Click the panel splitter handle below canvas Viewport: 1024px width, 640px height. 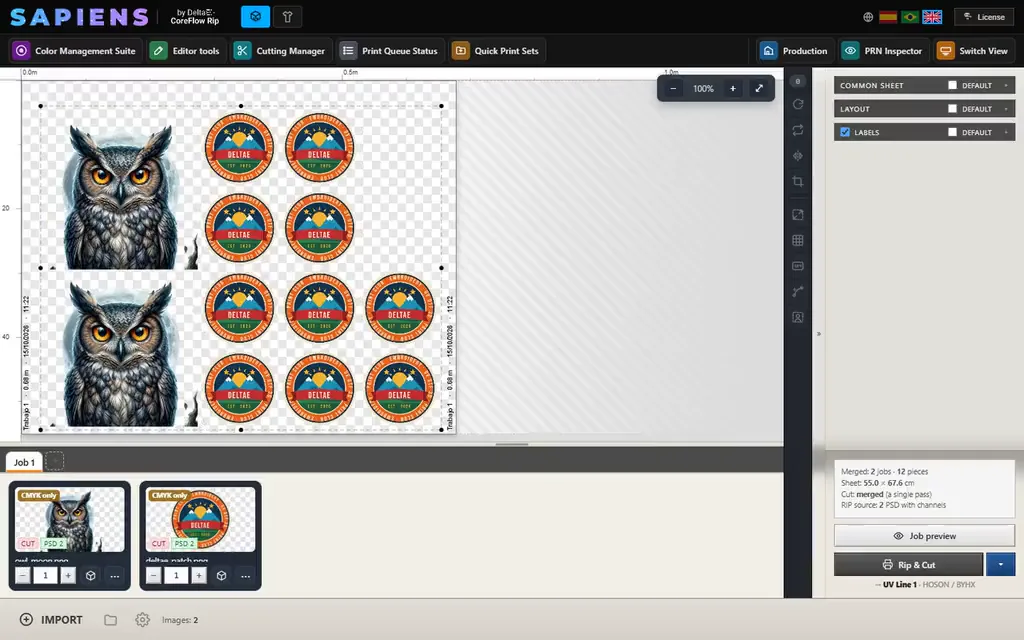point(511,444)
